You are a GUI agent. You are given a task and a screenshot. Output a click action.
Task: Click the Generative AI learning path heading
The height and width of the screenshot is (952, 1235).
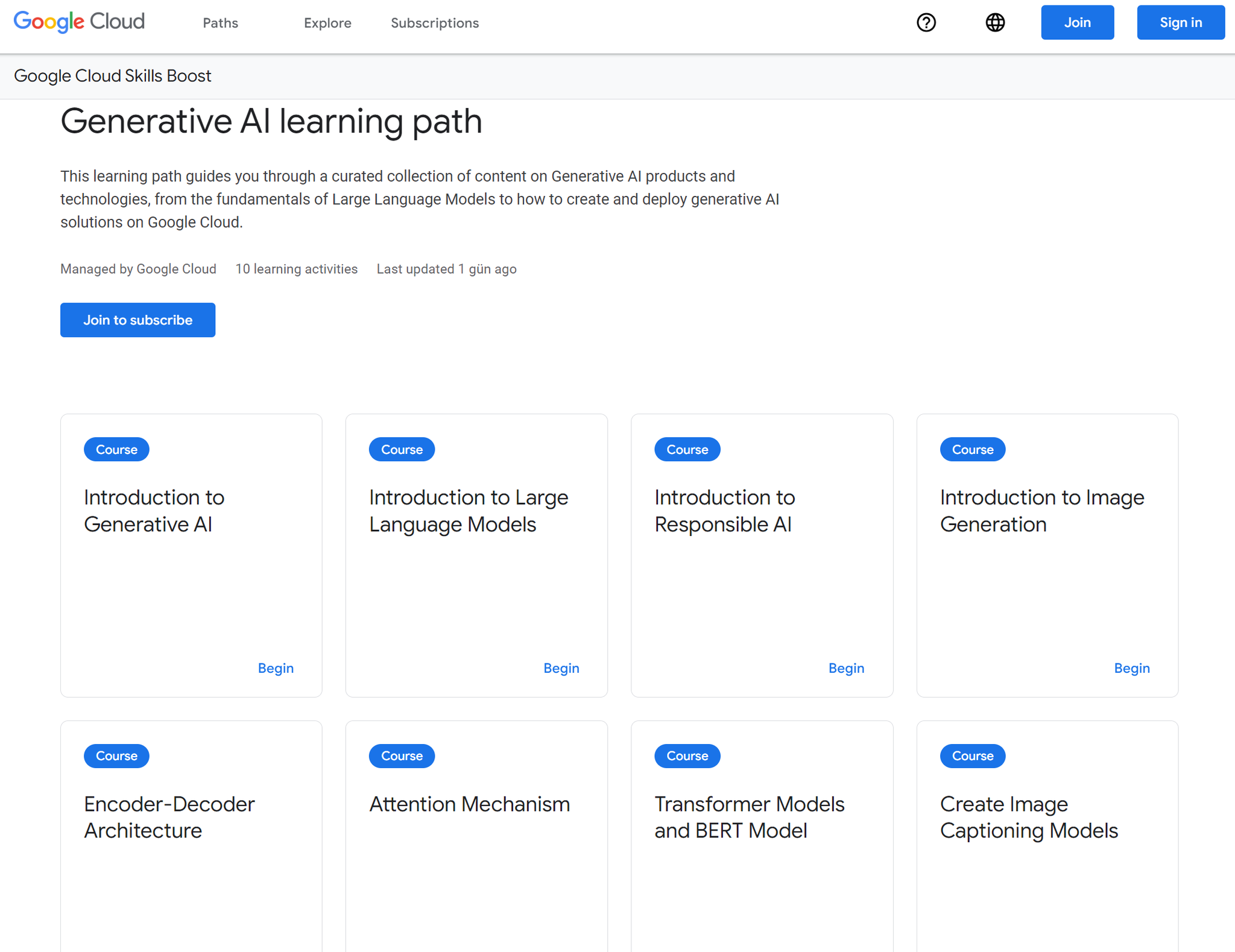pos(271,121)
